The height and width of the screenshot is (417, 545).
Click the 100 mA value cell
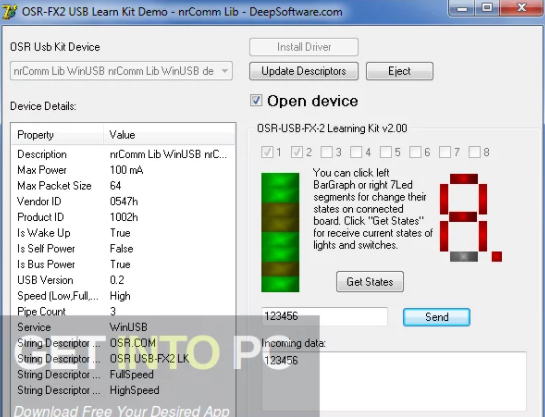coord(127,170)
